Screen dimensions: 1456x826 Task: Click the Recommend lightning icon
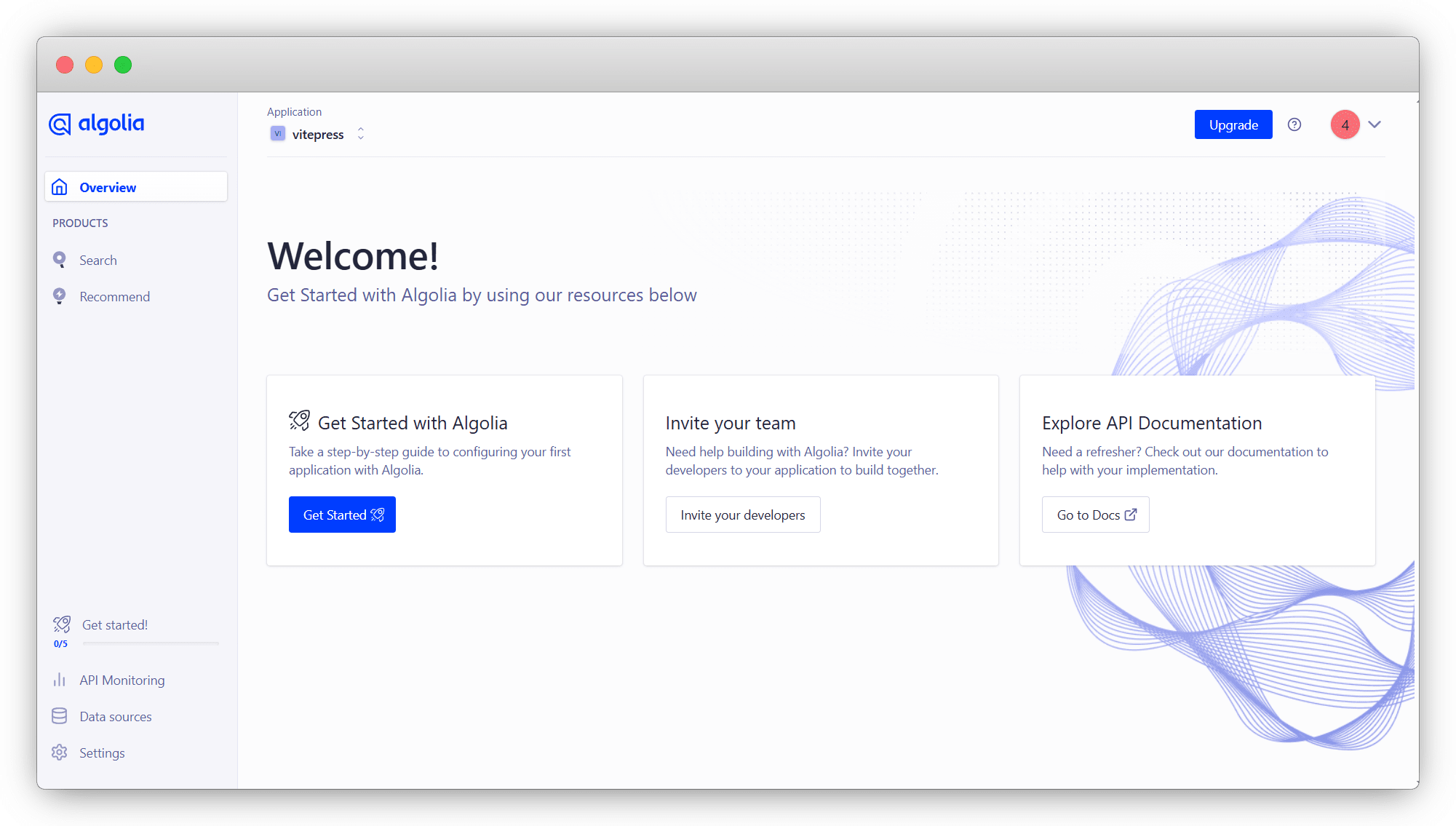60,296
